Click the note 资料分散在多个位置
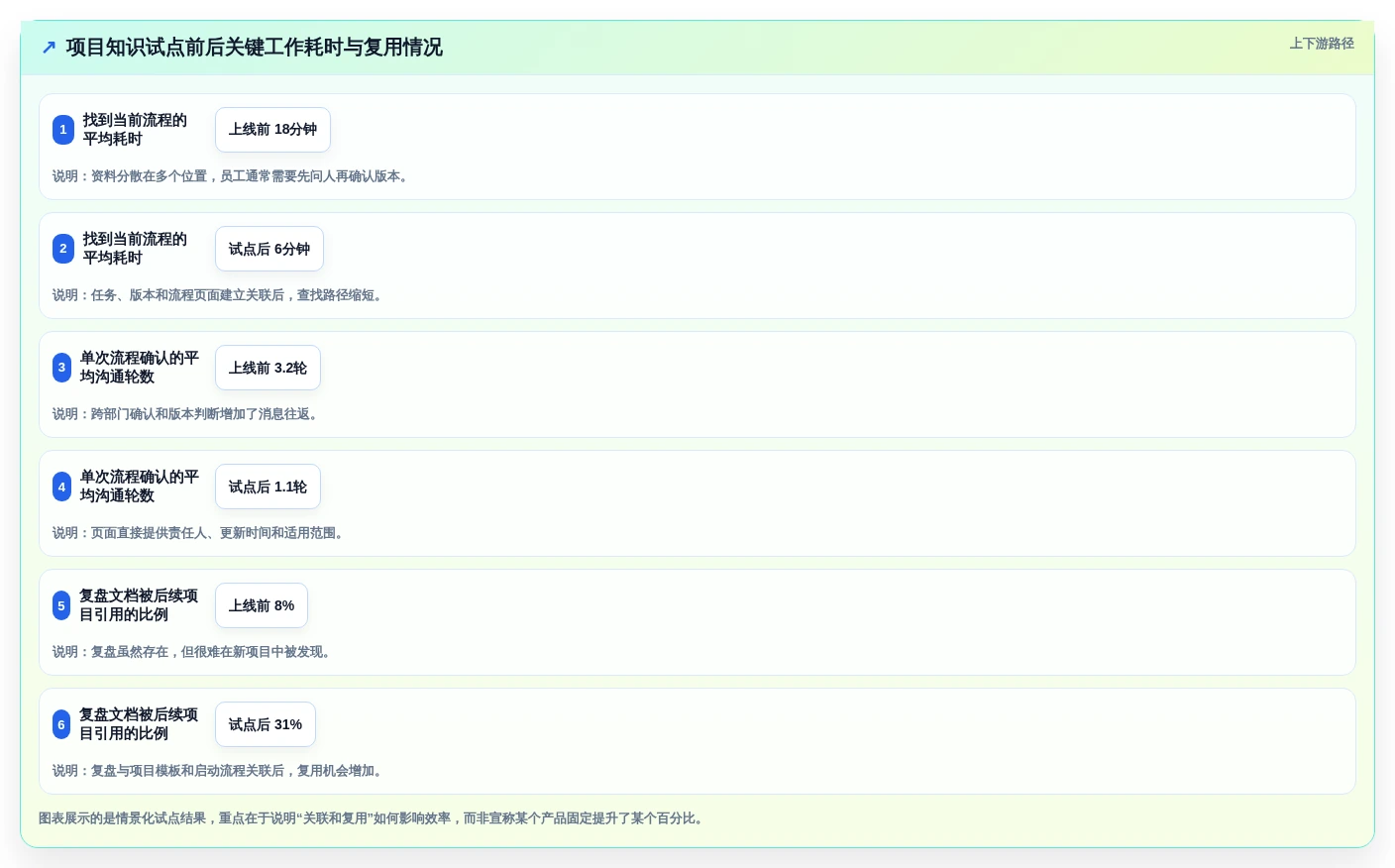The width and height of the screenshot is (1395, 868). [232, 176]
